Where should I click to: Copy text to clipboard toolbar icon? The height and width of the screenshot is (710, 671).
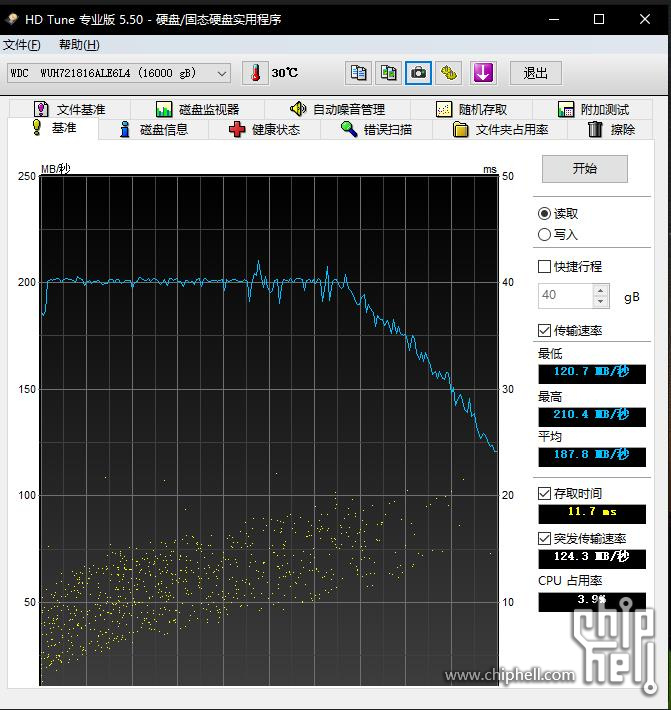pyautogui.click(x=358, y=73)
